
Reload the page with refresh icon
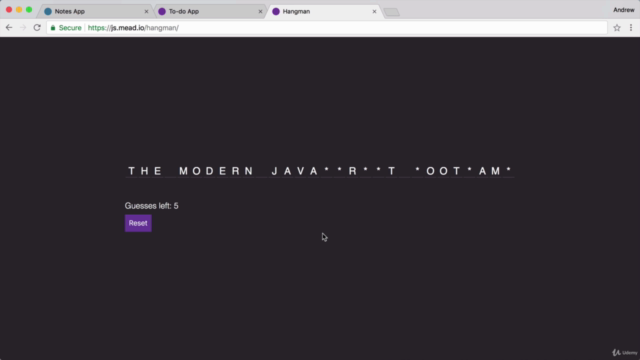click(x=37, y=28)
